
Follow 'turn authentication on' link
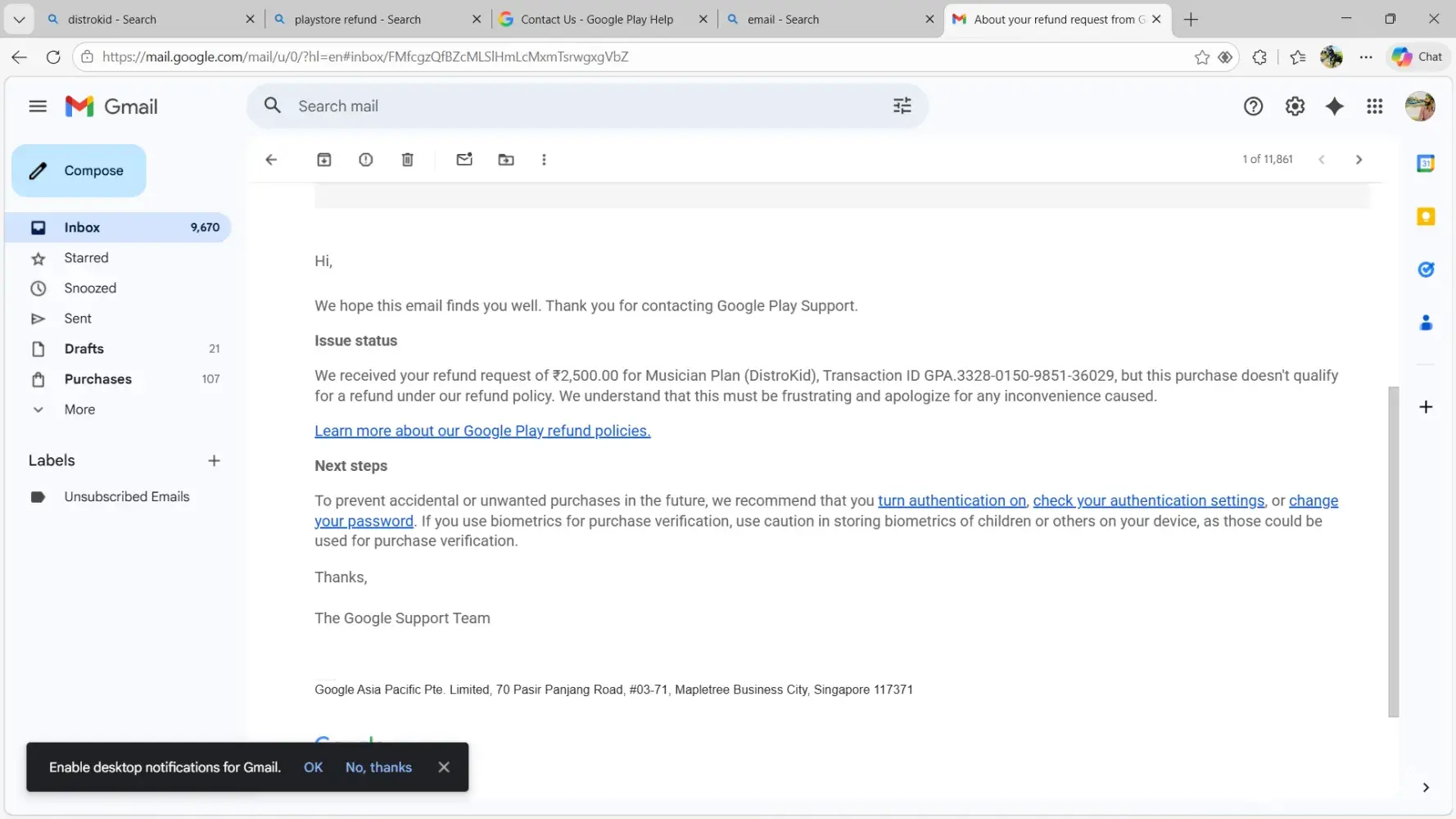952,500
